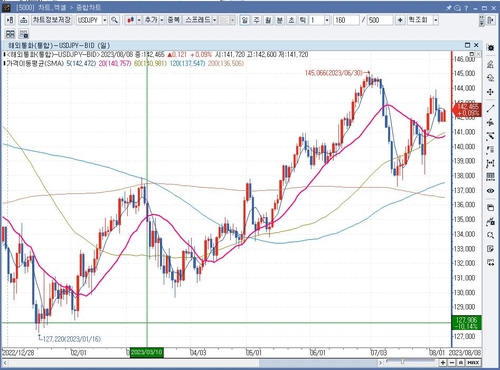
Task: Click the symbol search magnifier icon
Action: [x=114, y=20]
